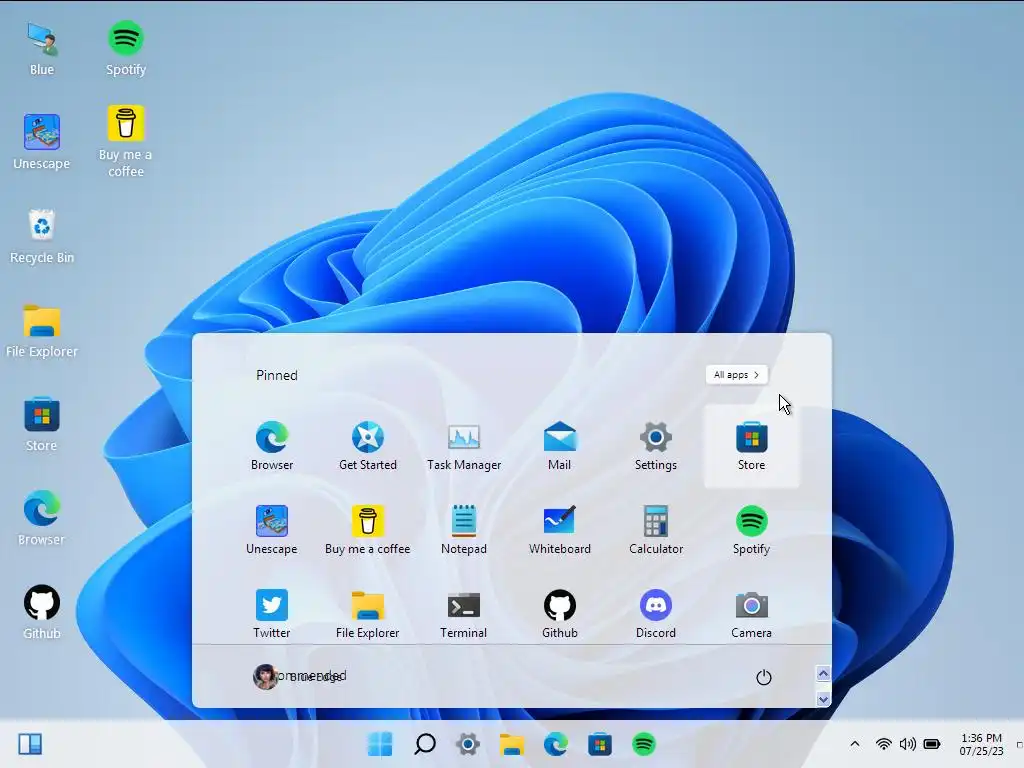Click the volume icon in system tray
This screenshot has width=1024, height=768.
coord(907,744)
